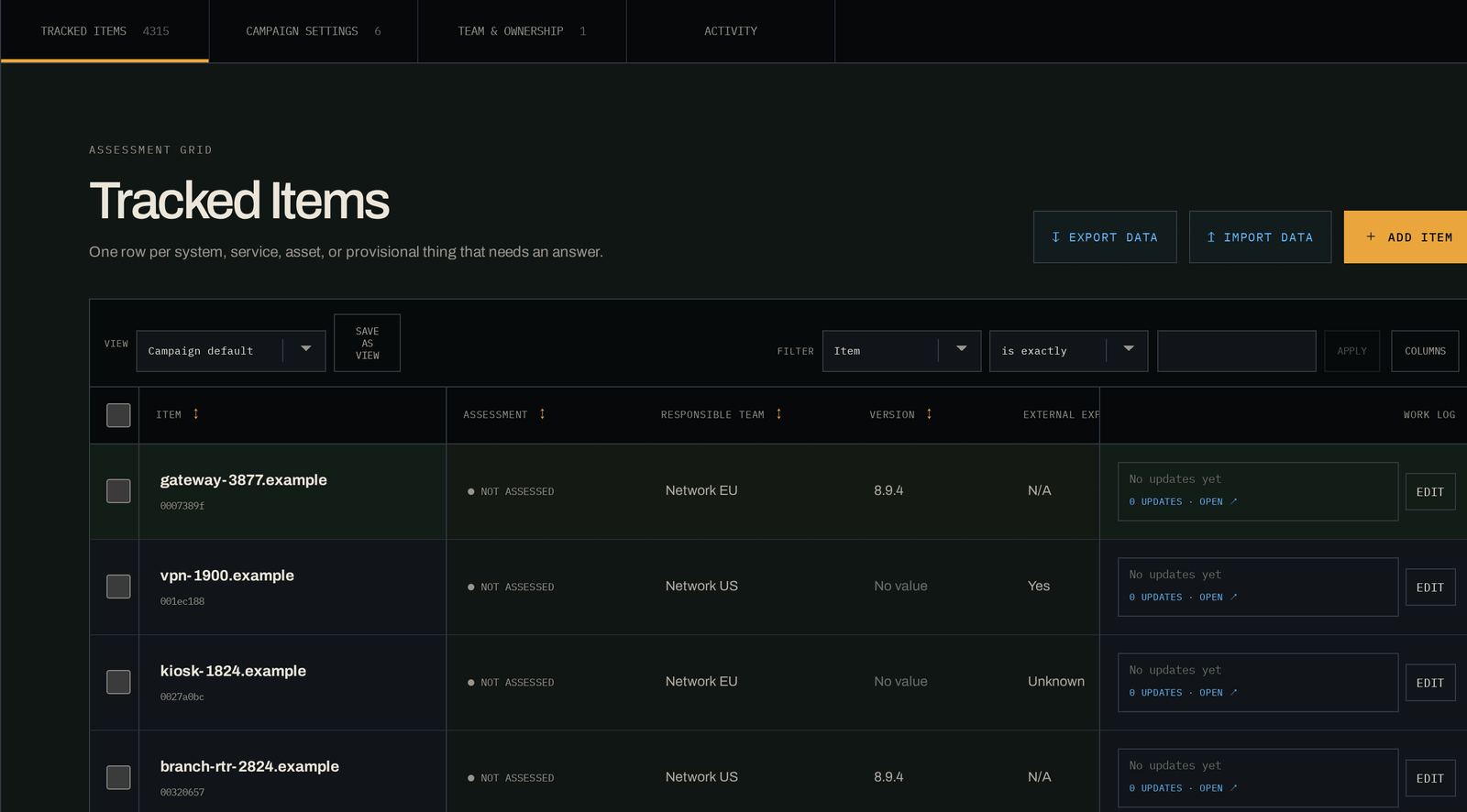
Task: Click the External Exp column header
Action: [1061, 415]
